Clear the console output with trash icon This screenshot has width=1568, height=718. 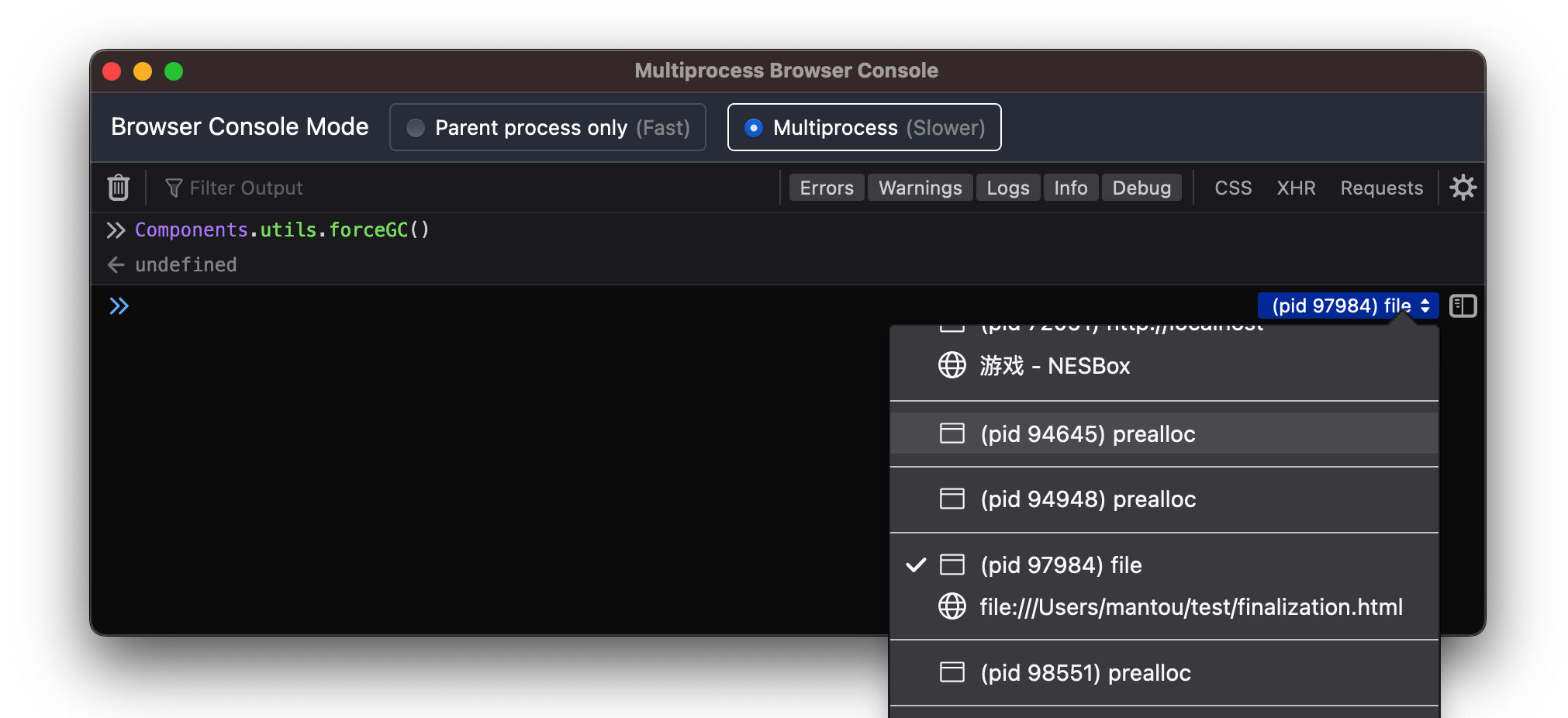tap(119, 188)
